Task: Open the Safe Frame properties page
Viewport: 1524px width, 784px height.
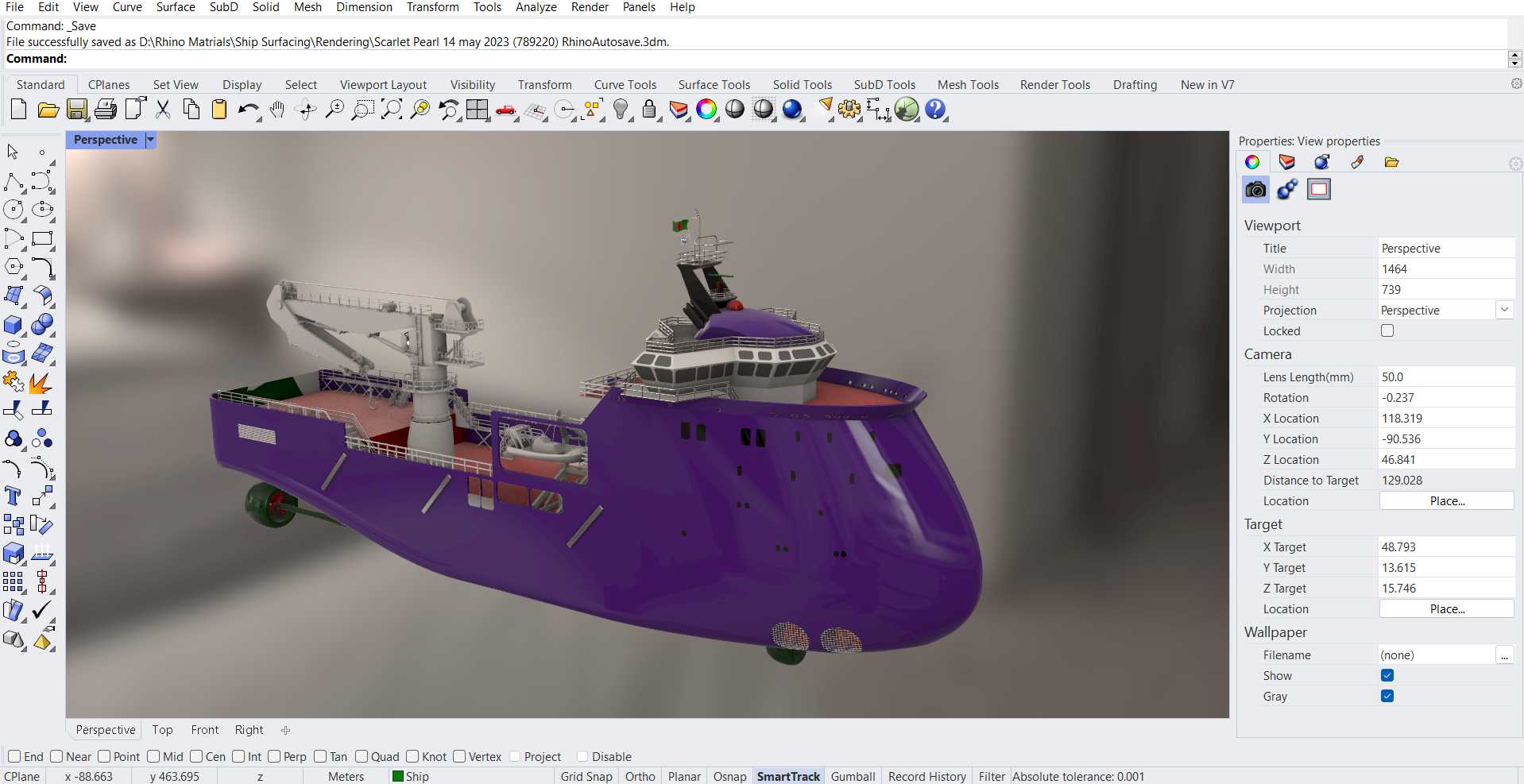Action: pos(1319,189)
